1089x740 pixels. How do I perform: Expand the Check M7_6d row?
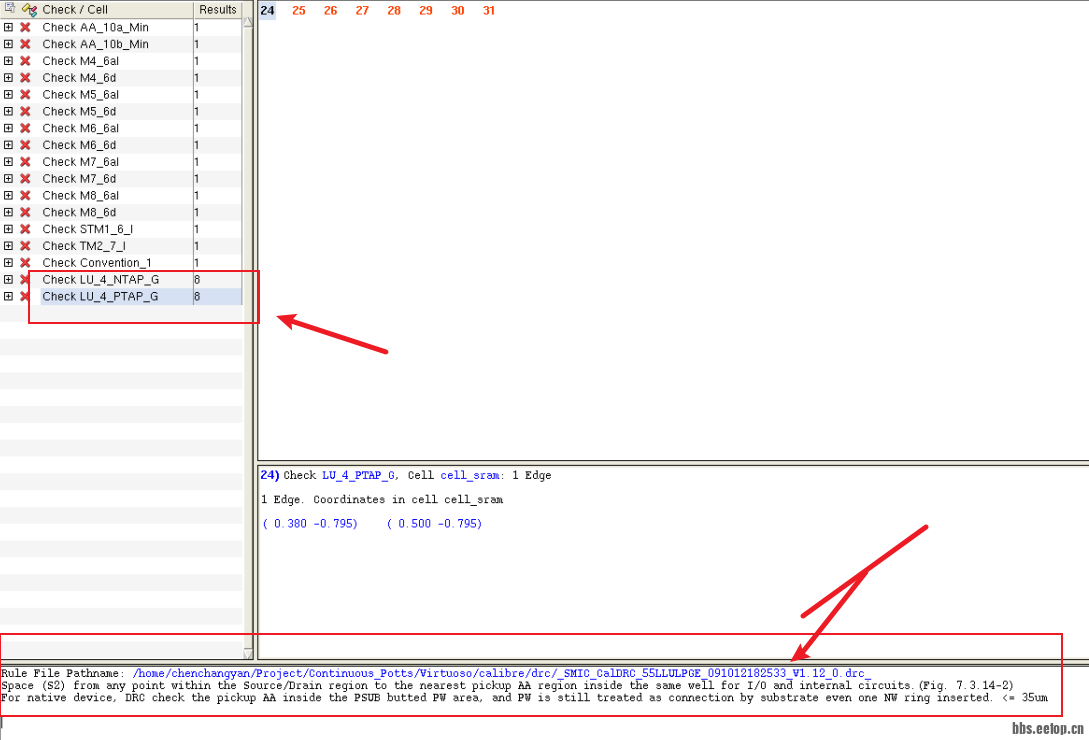point(8,179)
